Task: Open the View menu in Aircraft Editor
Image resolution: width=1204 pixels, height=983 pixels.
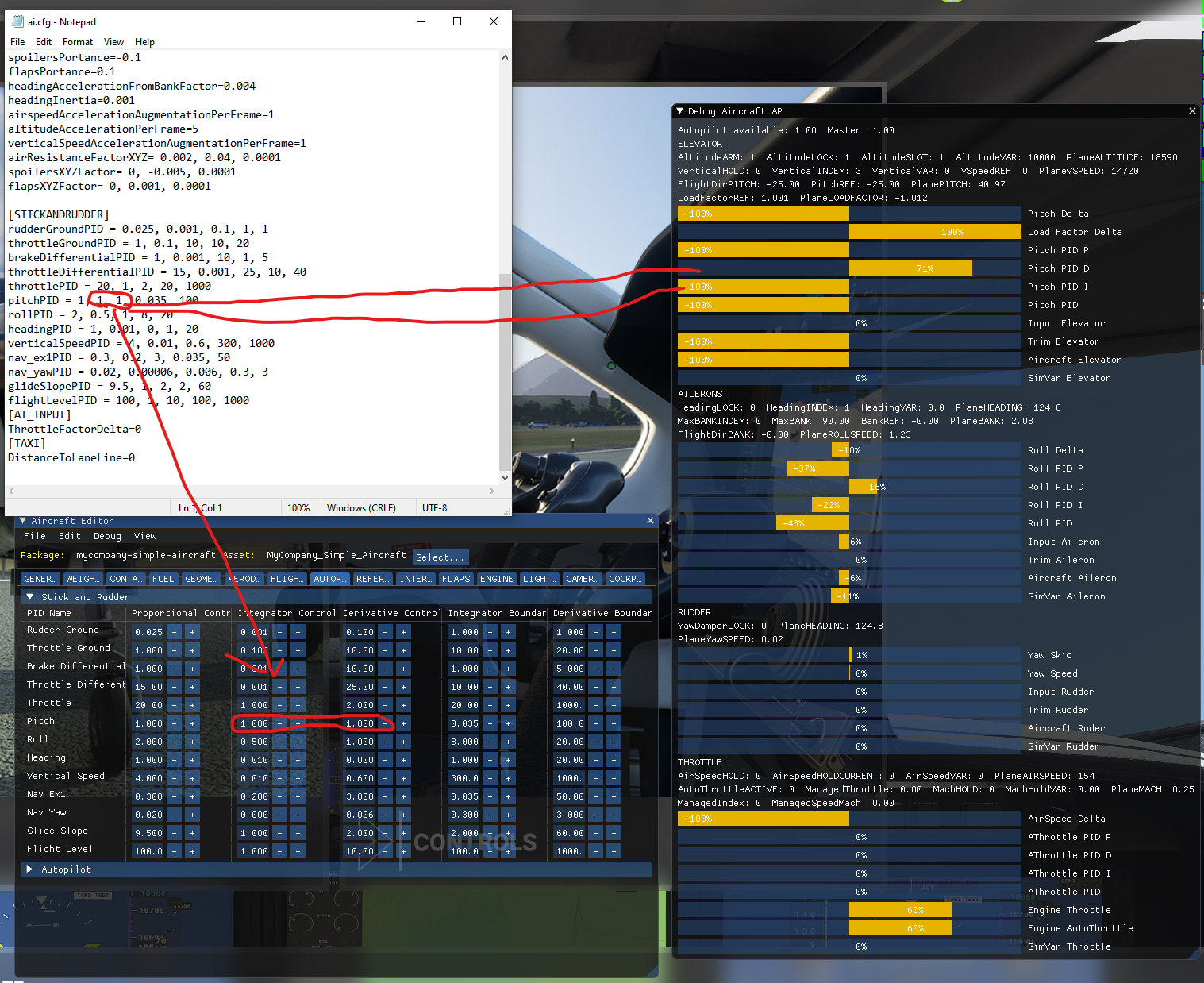Action: pyautogui.click(x=144, y=536)
